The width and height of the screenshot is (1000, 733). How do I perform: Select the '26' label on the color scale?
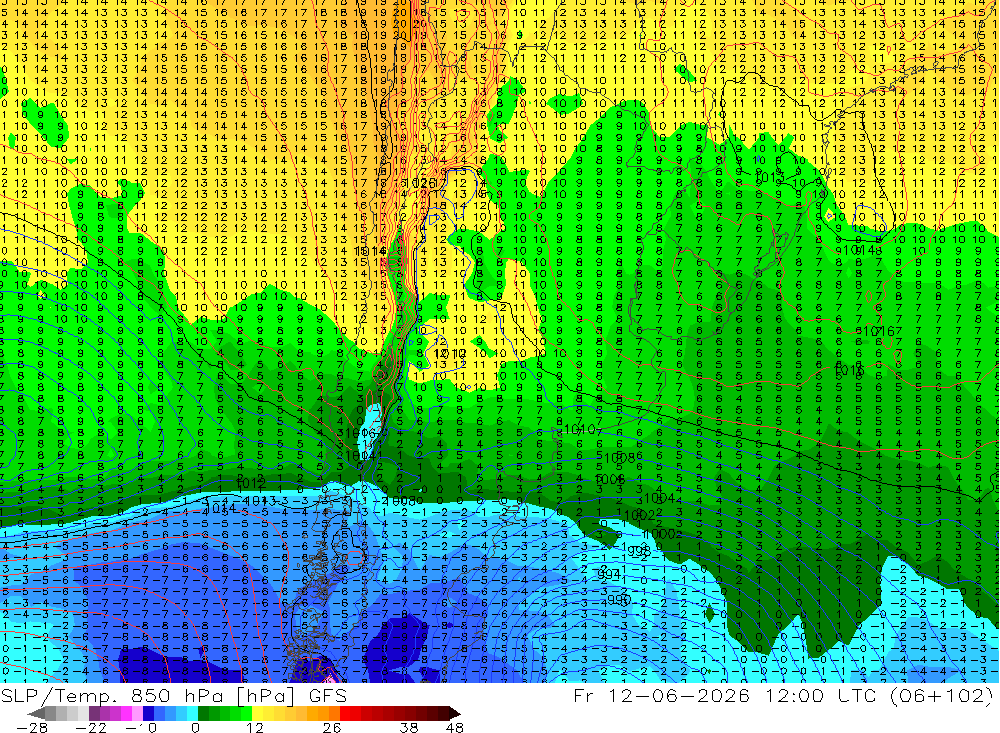332,727
